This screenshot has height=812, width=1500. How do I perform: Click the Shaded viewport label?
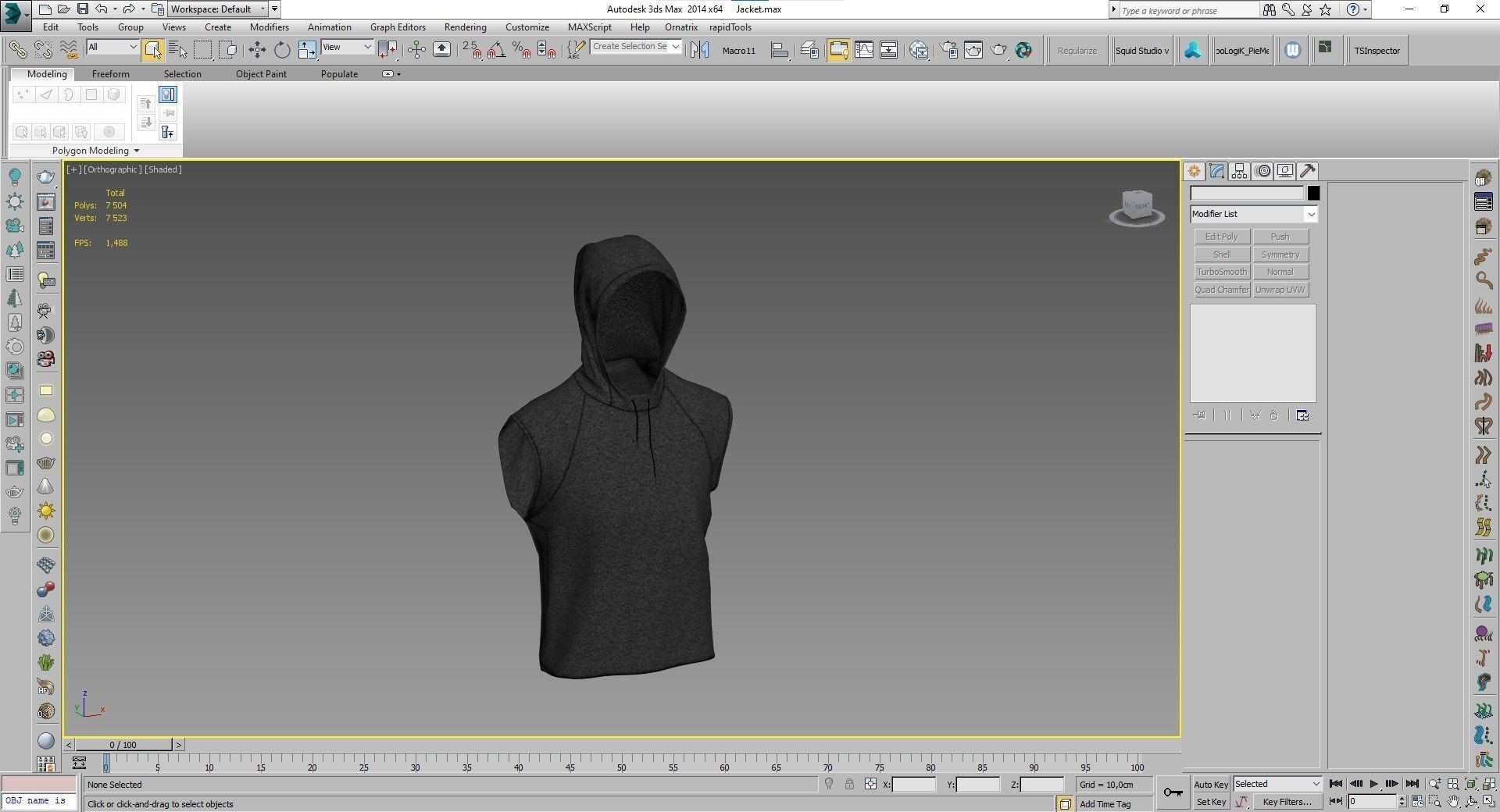163,169
